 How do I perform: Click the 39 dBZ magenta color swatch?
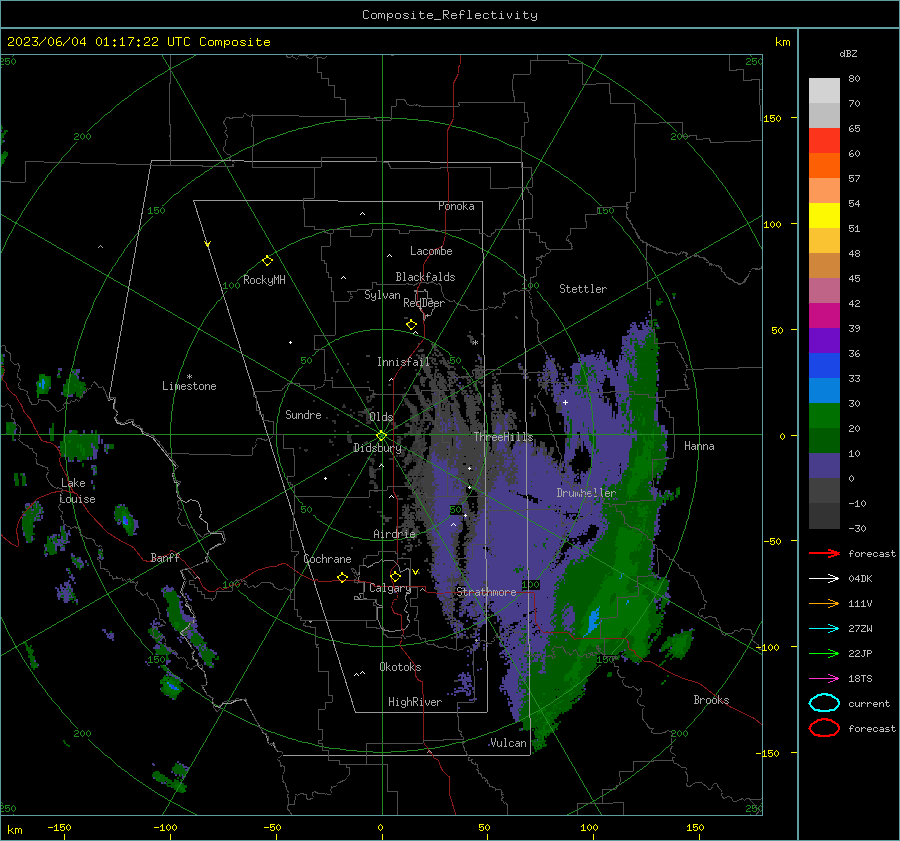[824, 315]
